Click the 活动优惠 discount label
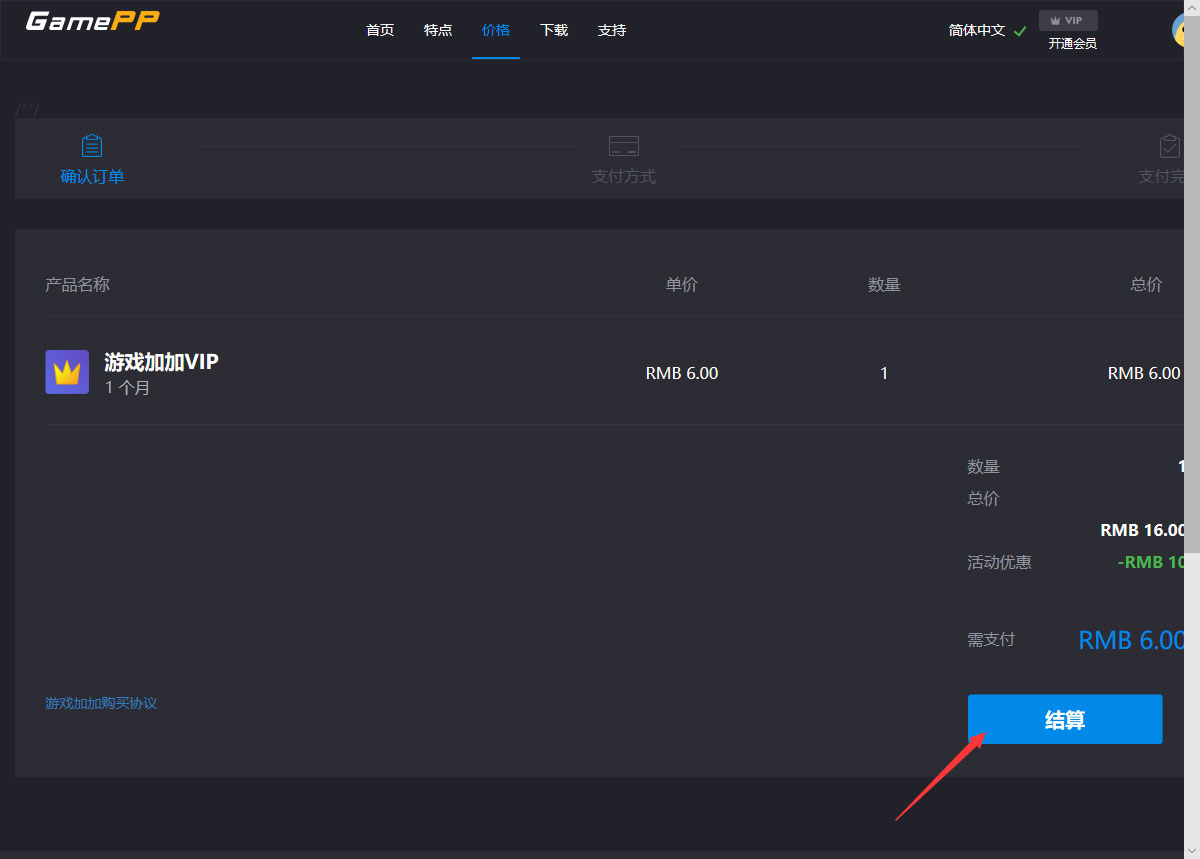The height and width of the screenshot is (859, 1200). click(x=999, y=563)
